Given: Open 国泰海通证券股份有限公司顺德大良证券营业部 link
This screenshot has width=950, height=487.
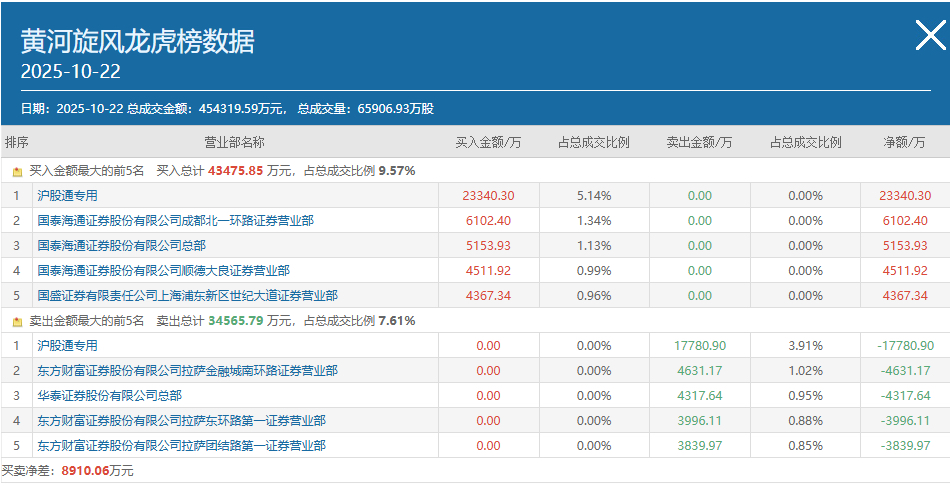Looking at the screenshot, I should (x=164, y=271).
